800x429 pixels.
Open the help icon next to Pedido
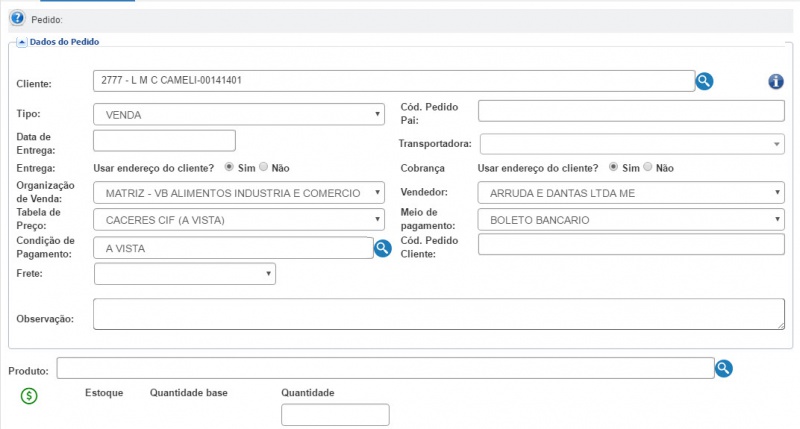[x=17, y=18]
